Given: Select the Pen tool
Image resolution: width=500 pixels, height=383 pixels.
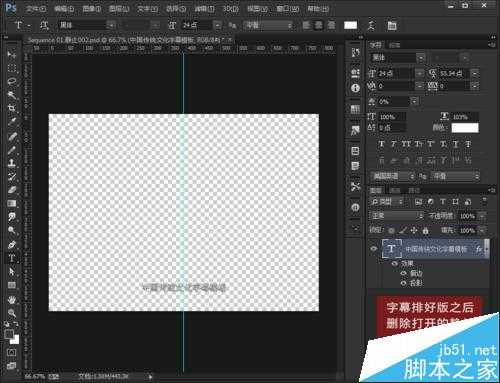Looking at the screenshot, I should (x=12, y=244).
